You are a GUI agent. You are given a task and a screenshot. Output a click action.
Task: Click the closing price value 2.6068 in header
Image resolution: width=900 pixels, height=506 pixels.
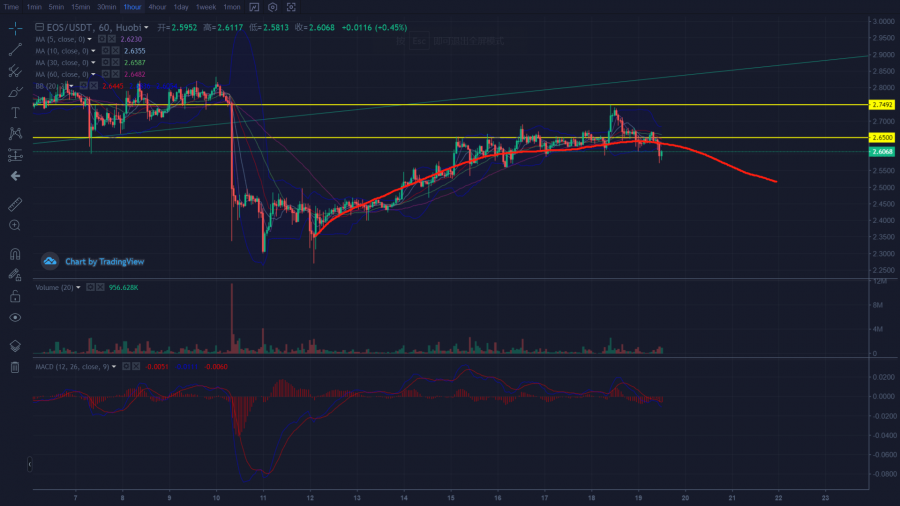tap(322, 28)
